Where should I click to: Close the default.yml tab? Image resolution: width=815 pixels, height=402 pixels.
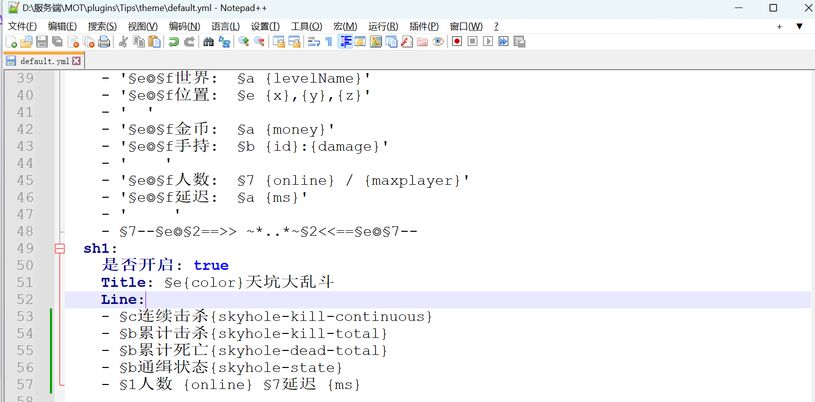tap(76, 61)
